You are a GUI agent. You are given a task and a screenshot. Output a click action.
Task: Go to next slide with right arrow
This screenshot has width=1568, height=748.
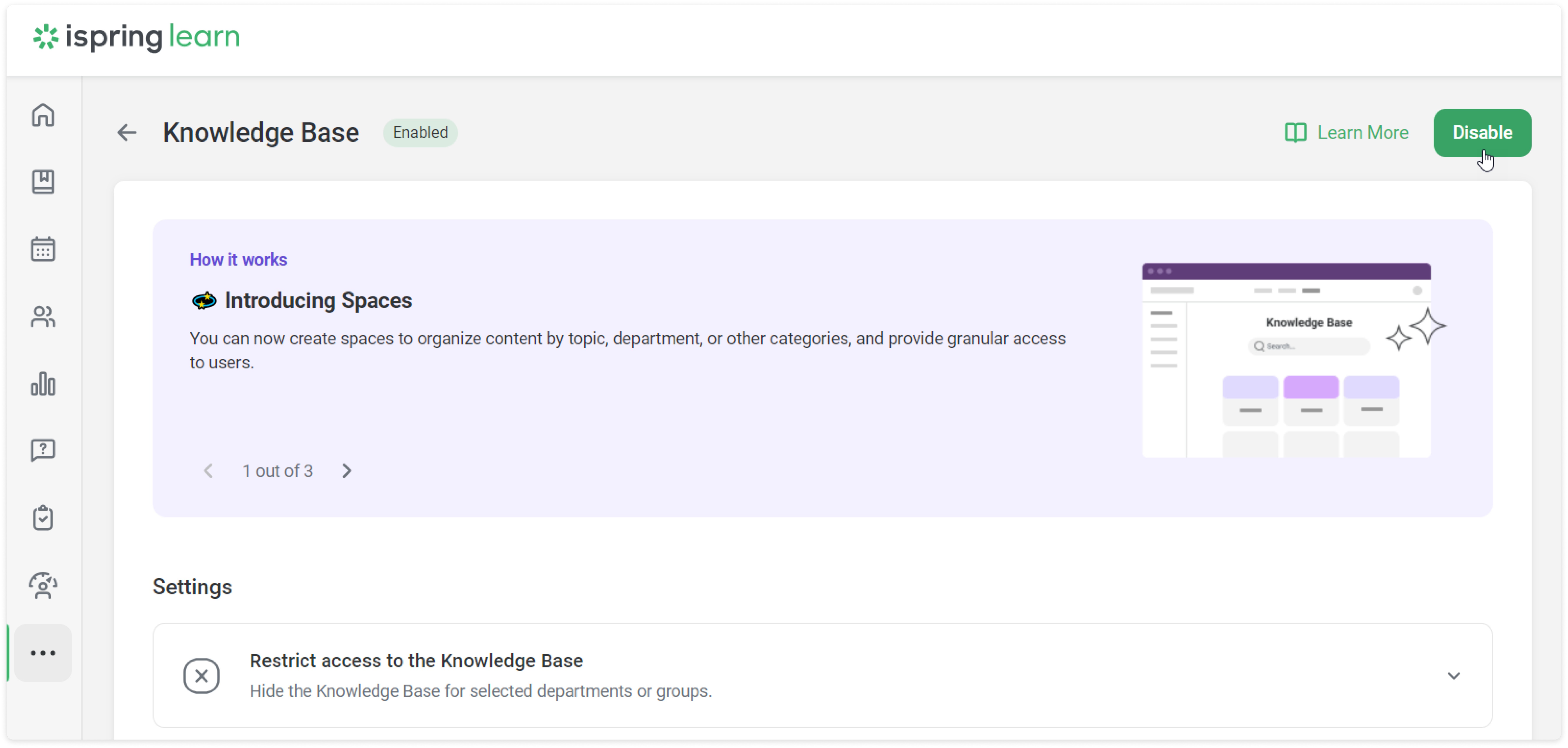(347, 470)
